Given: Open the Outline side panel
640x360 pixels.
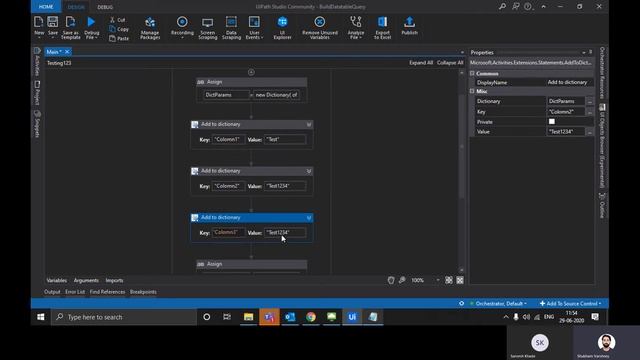Looking at the screenshot, I should [602, 205].
